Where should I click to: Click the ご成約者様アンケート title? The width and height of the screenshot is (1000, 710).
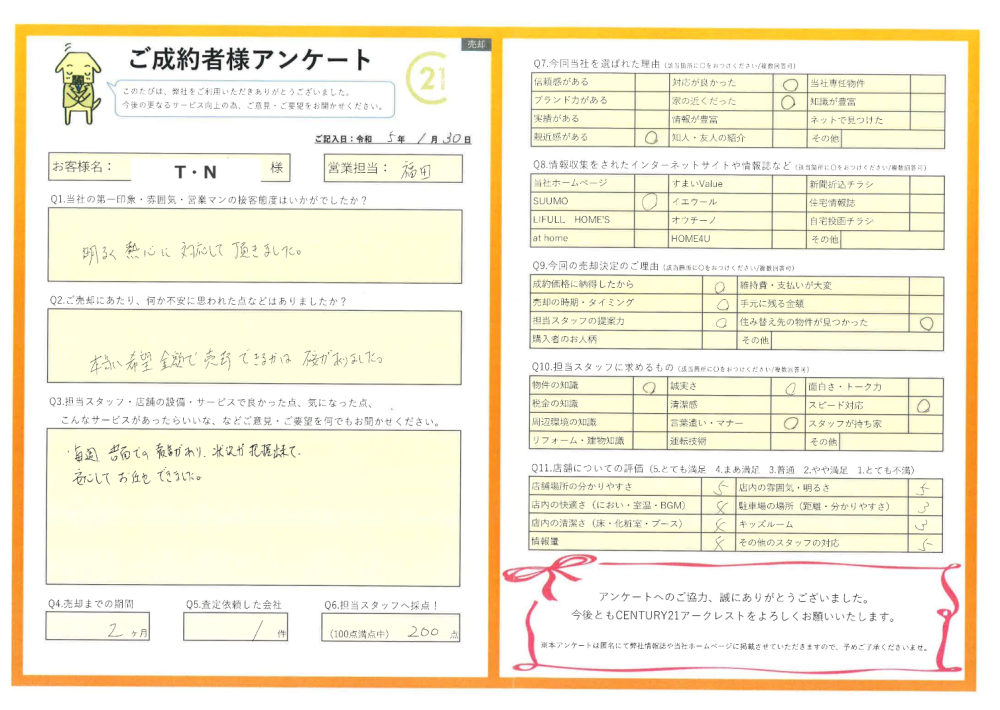point(250,58)
